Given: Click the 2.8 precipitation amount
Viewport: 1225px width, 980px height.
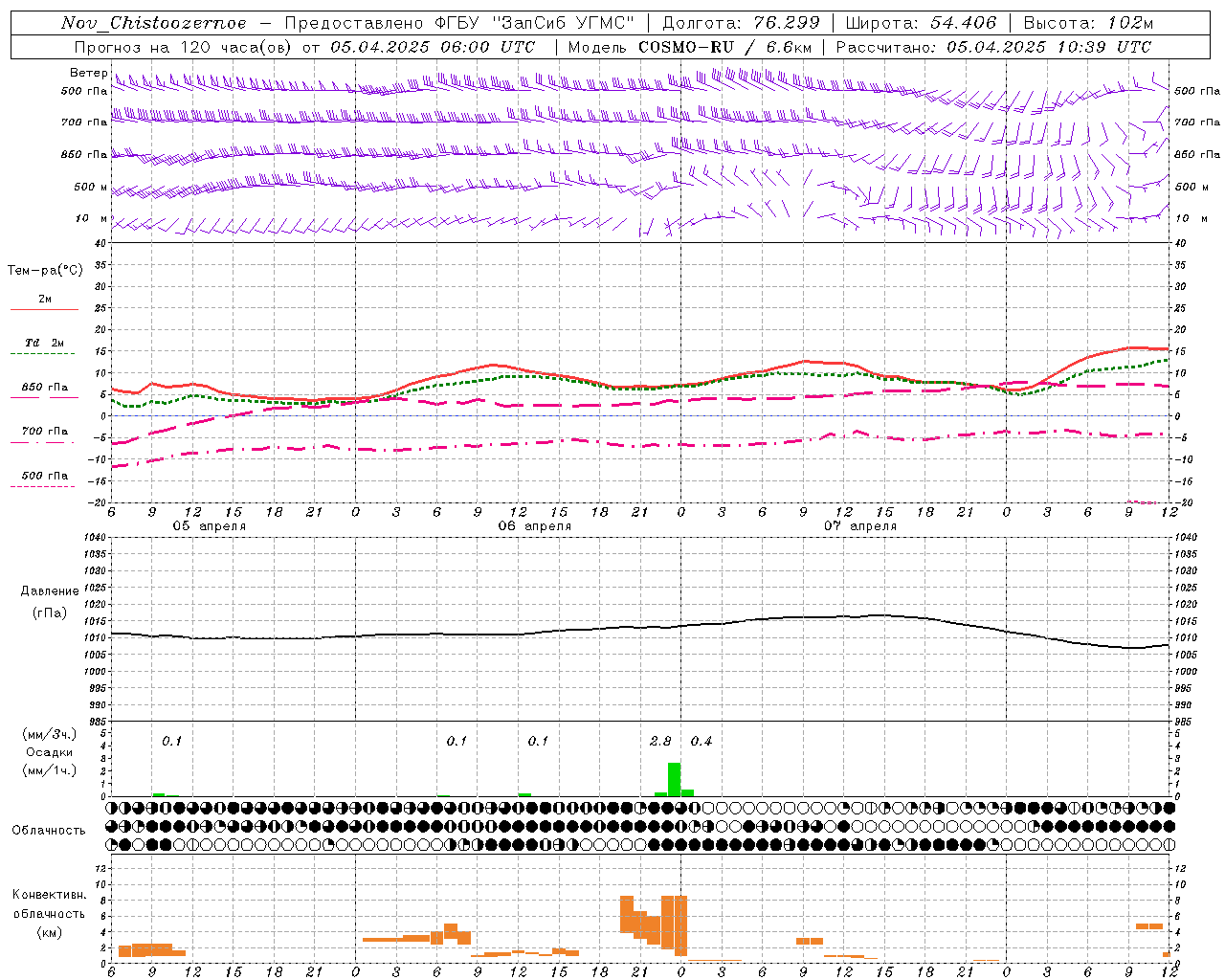Looking at the screenshot, I should 660,741.
